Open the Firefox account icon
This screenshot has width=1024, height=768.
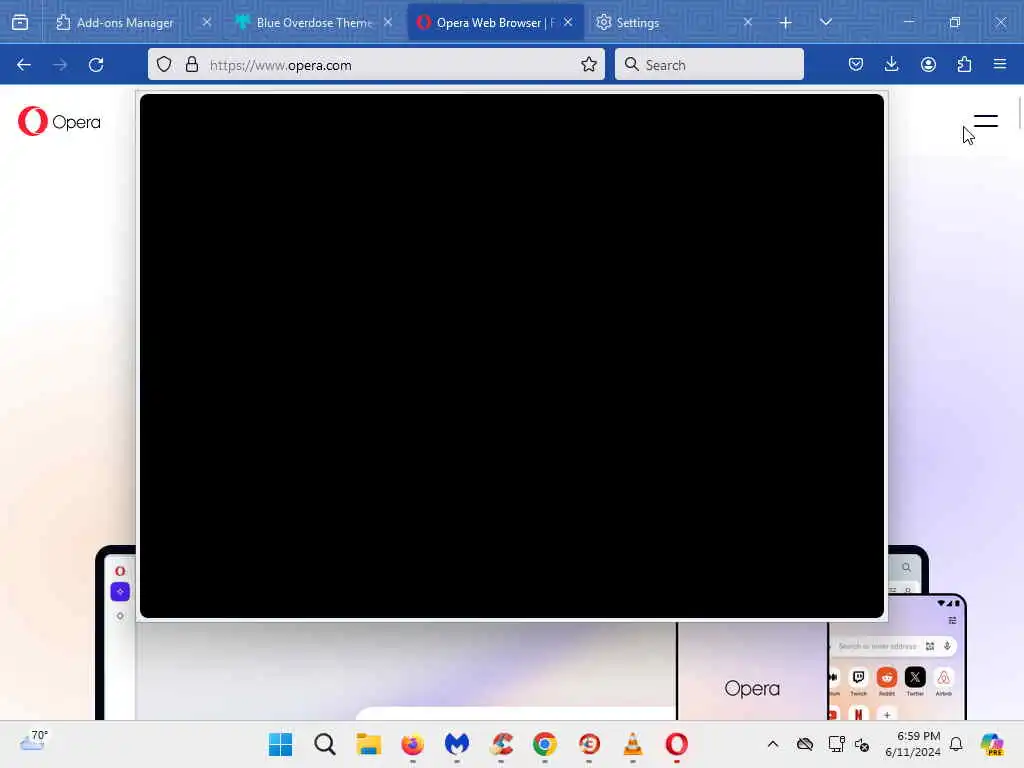(x=928, y=64)
